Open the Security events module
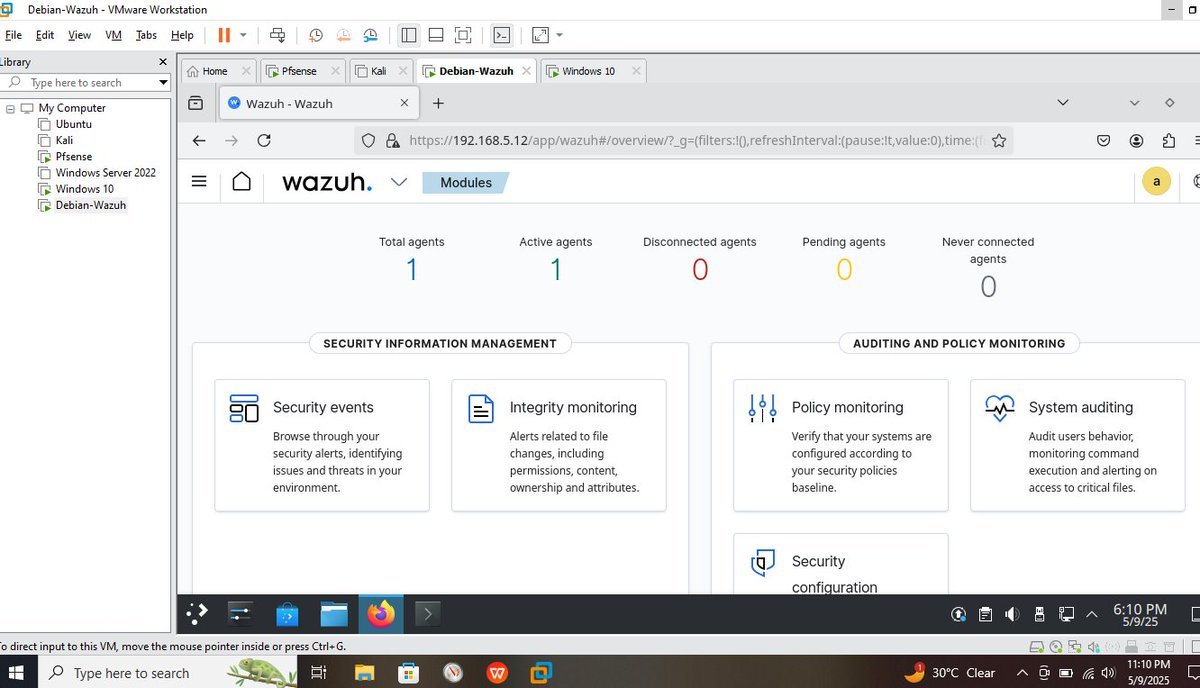 [322, 445]
